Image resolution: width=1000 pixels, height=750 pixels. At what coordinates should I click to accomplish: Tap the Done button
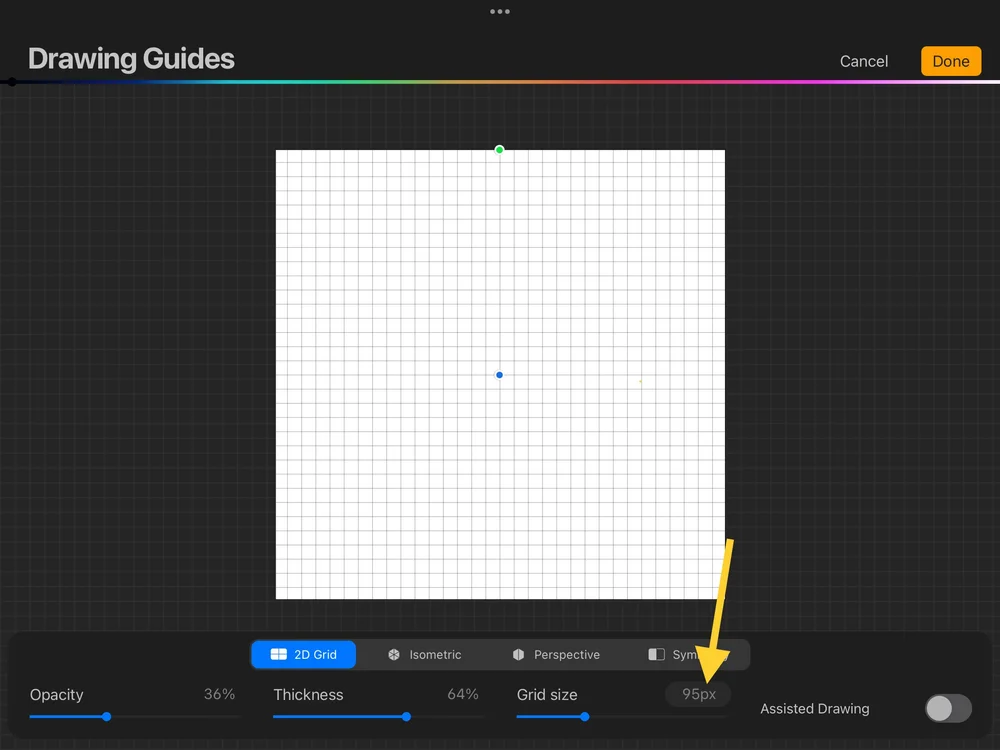[950, 61]
